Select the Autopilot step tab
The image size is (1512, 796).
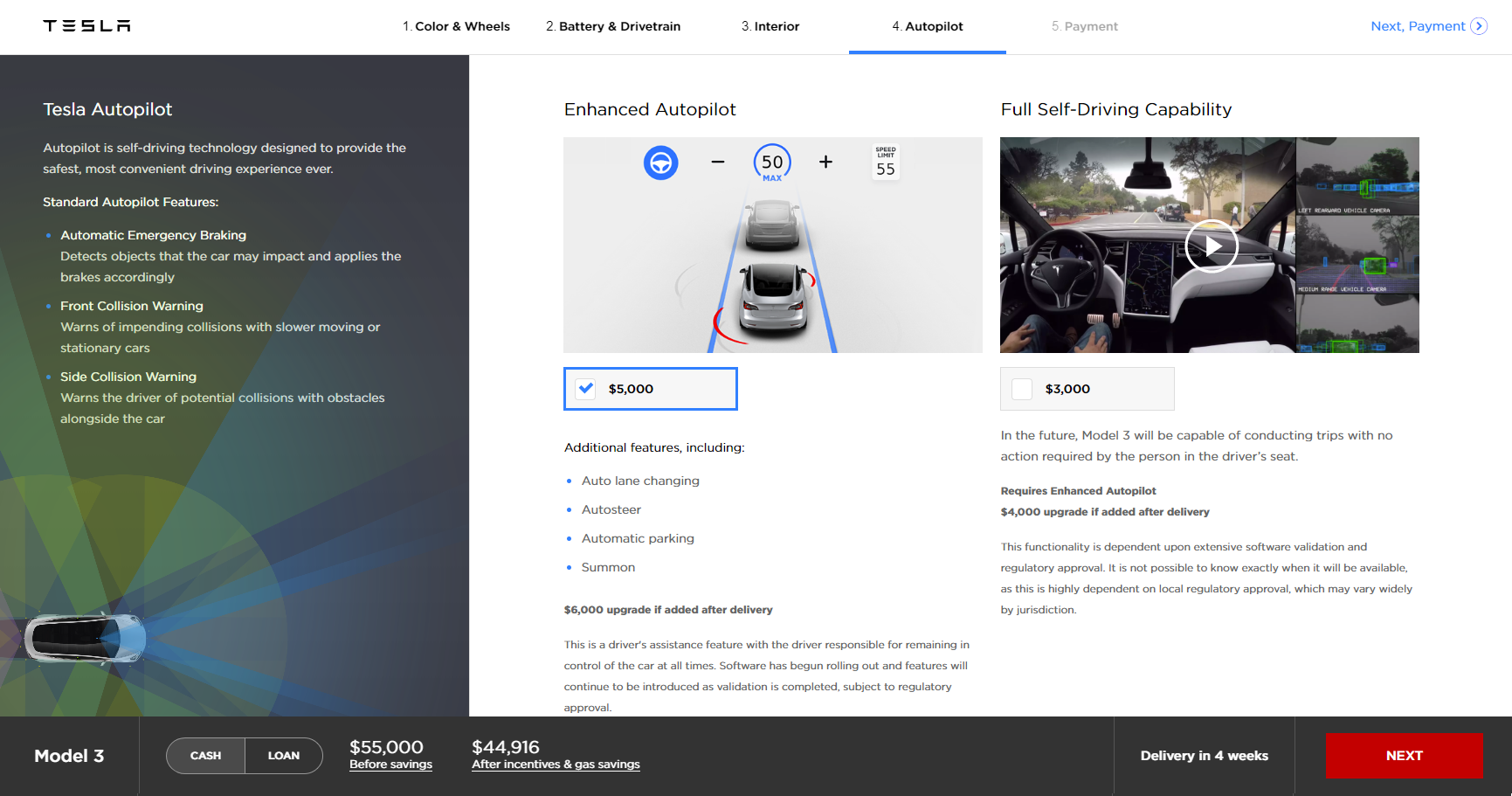pos(928,26)
